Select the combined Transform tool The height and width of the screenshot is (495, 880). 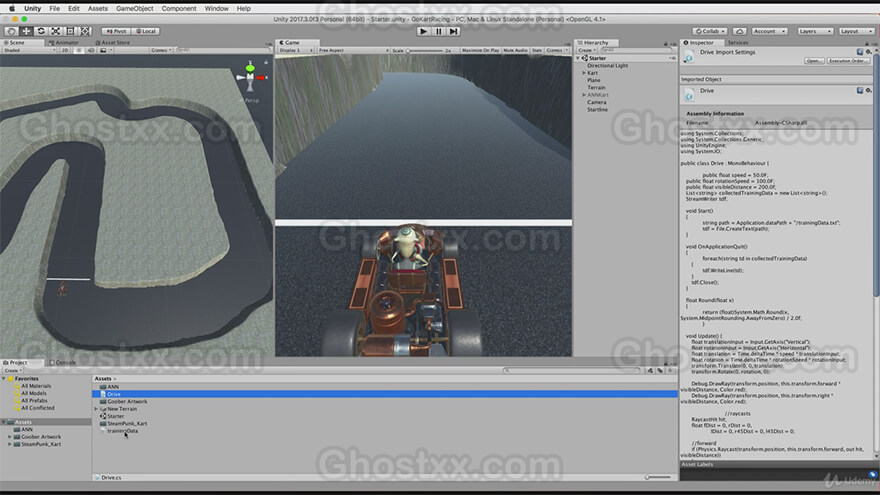click(85, 31)
